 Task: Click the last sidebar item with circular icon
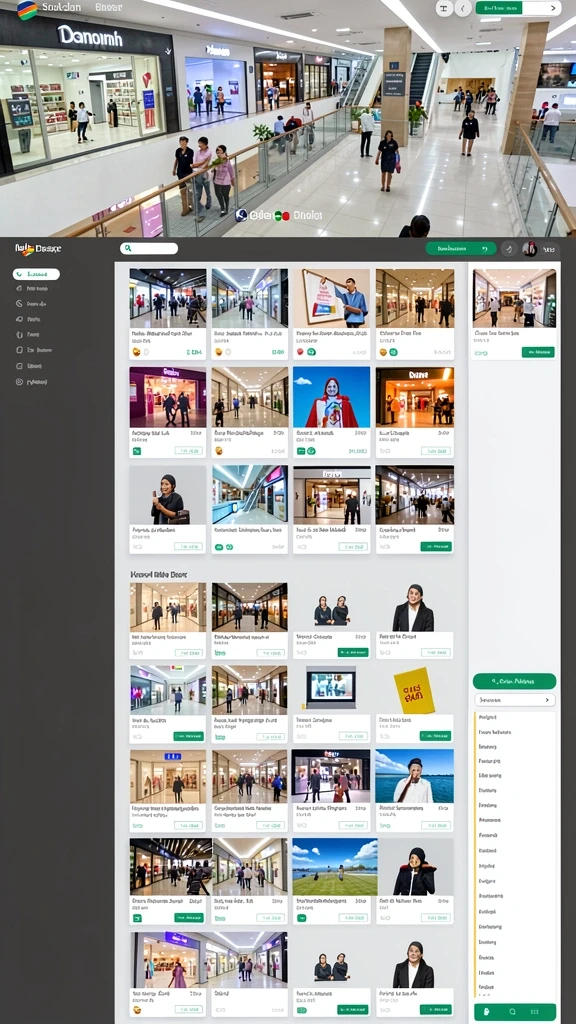(31, 382)
